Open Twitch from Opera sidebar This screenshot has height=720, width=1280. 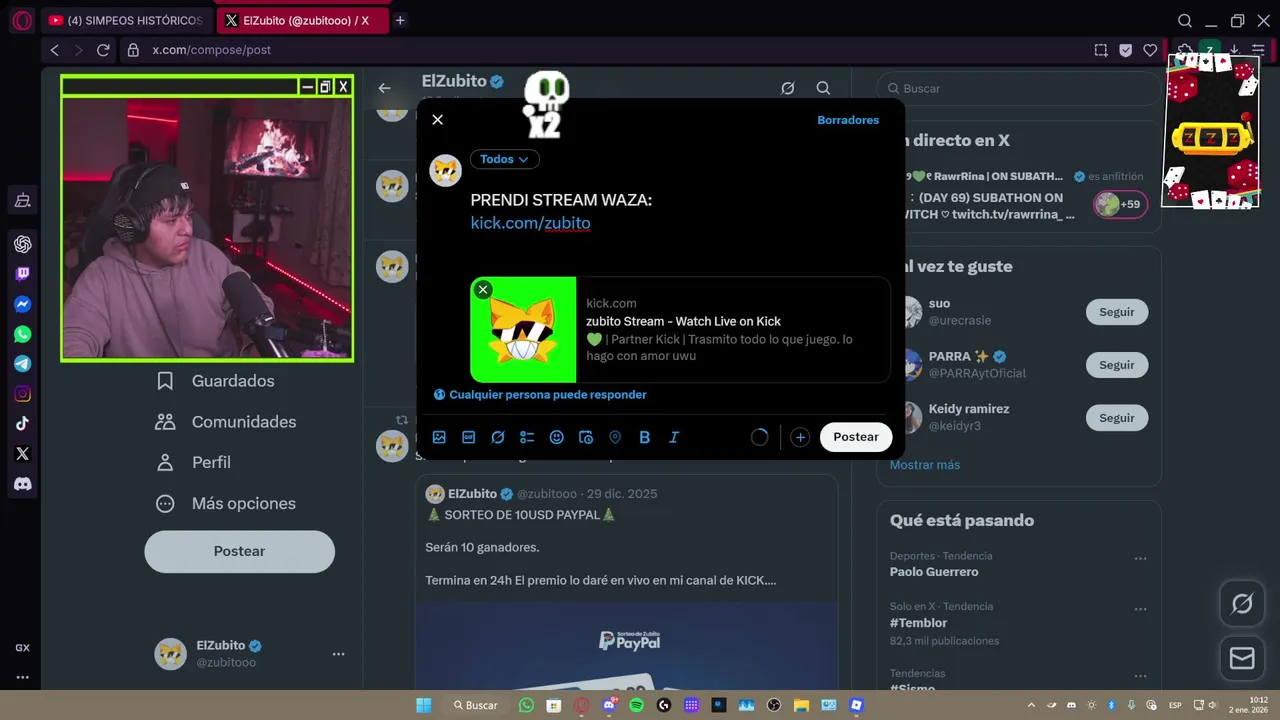tap(22, 274)
